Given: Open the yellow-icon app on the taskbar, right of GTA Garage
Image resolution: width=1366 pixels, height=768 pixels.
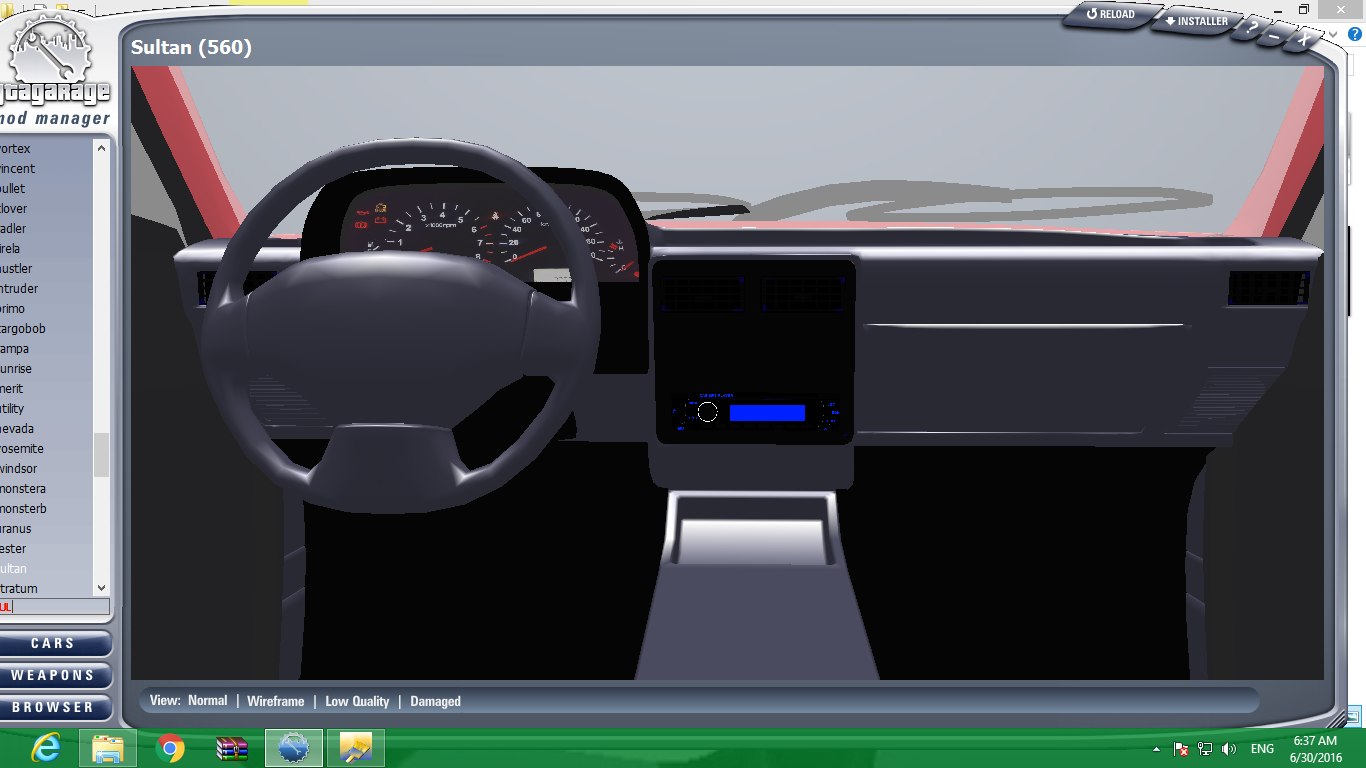Looking at the screenshot, I should point(356,748).
